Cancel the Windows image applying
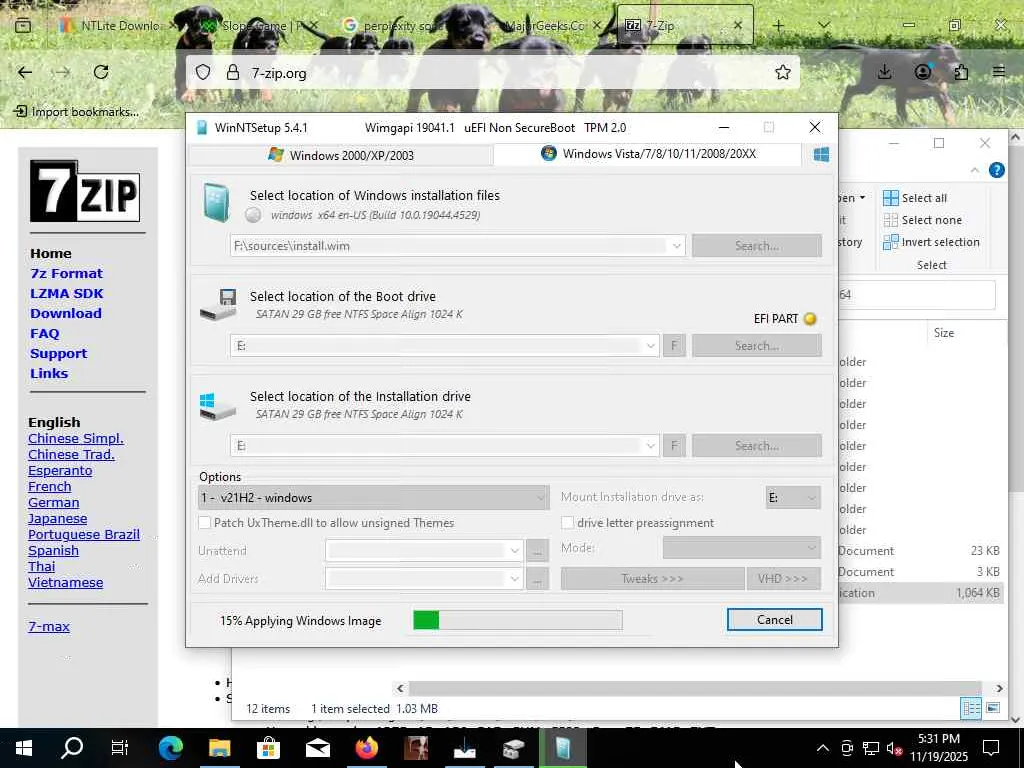The height and width of the screenshot is (768, 1024). (x=775, y=620)
